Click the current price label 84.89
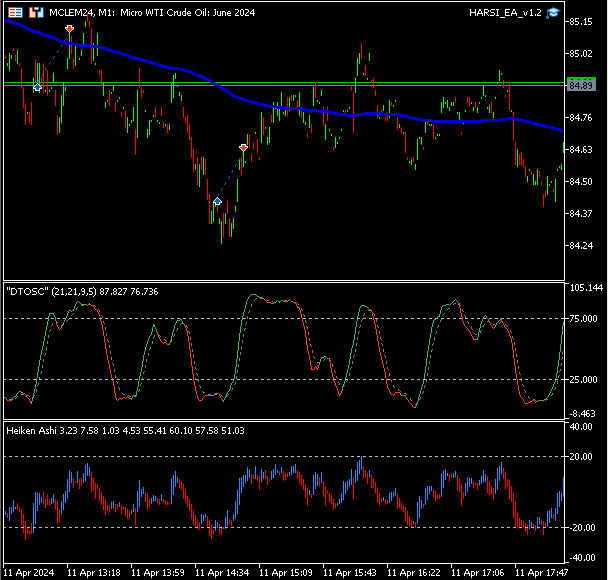The width and height of the screenshot is (608, 580). (x=581, y=85)
